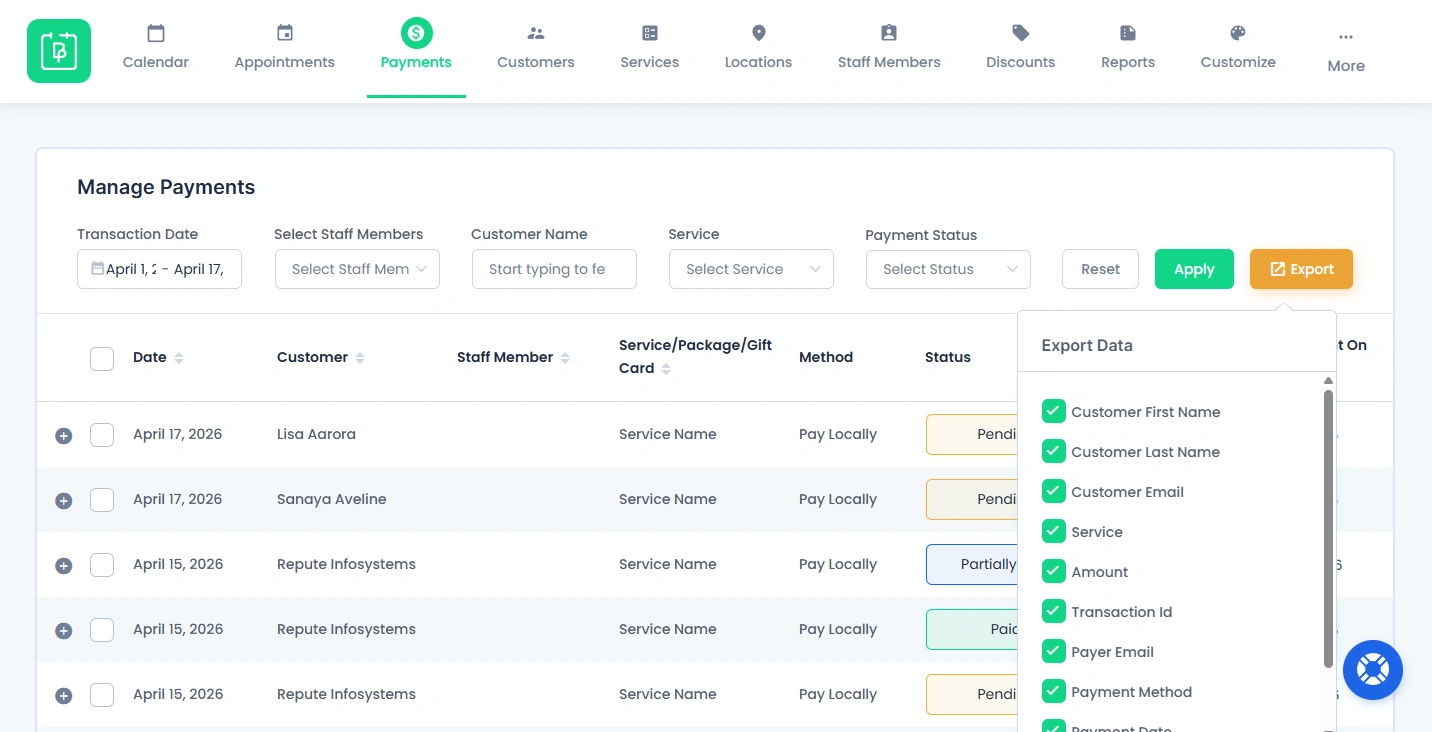Uncheck the Payer Email export field

point(1053,651)
